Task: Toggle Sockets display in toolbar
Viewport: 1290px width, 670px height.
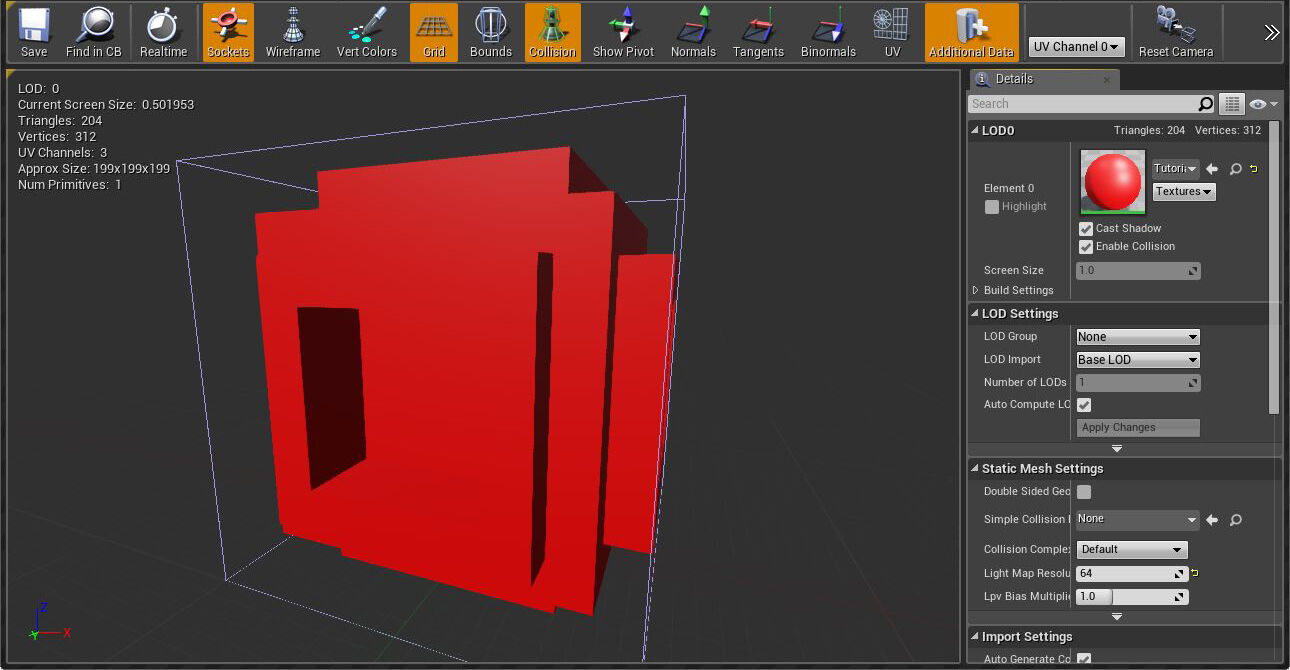Action: click(228, 32)
